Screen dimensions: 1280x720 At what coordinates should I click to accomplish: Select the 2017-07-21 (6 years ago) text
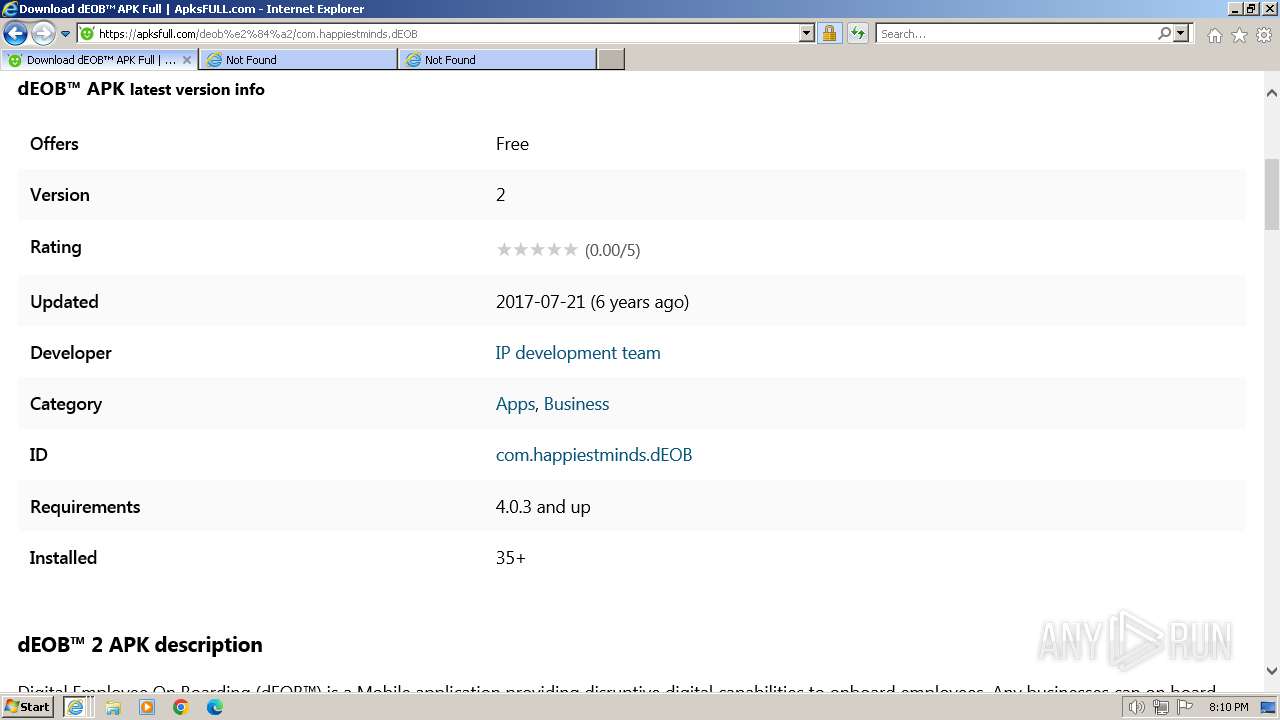point(592,302)
